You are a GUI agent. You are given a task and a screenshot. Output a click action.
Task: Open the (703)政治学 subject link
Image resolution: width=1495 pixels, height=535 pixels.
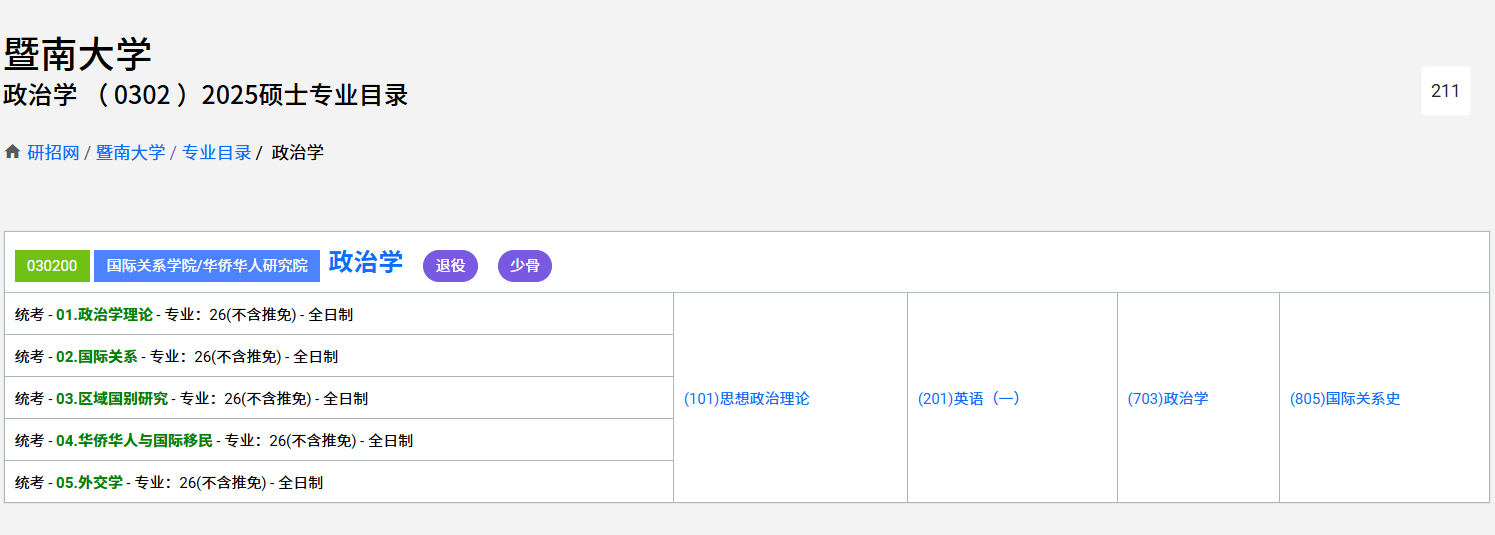point(1167,399)
